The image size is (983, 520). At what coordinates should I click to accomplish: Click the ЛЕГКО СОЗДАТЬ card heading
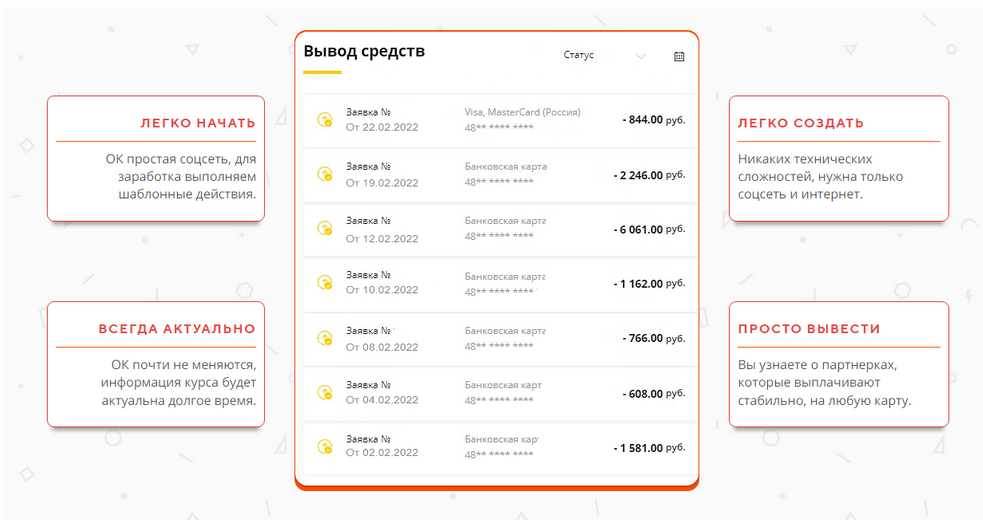tap(801, 123)
